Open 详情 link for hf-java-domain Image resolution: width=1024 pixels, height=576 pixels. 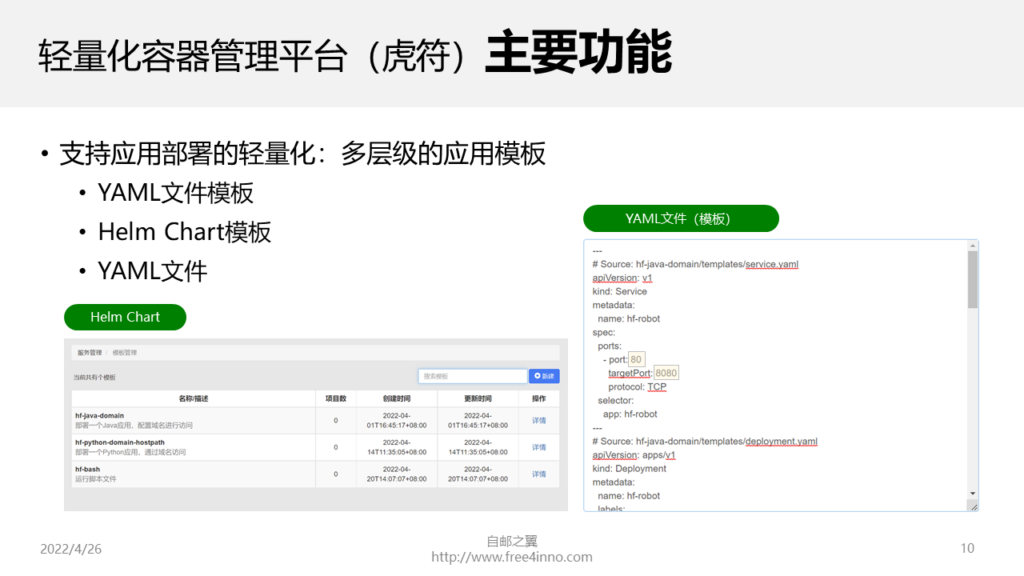tap(539, 421)
